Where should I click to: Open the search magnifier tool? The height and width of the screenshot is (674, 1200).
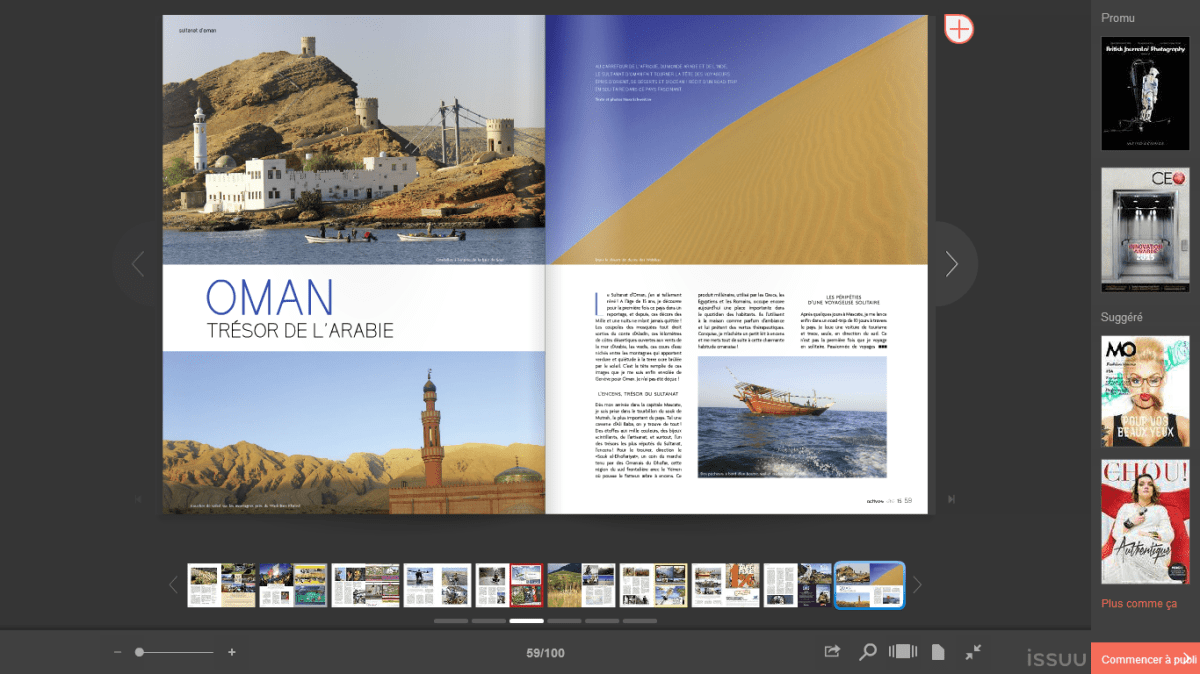868,652
